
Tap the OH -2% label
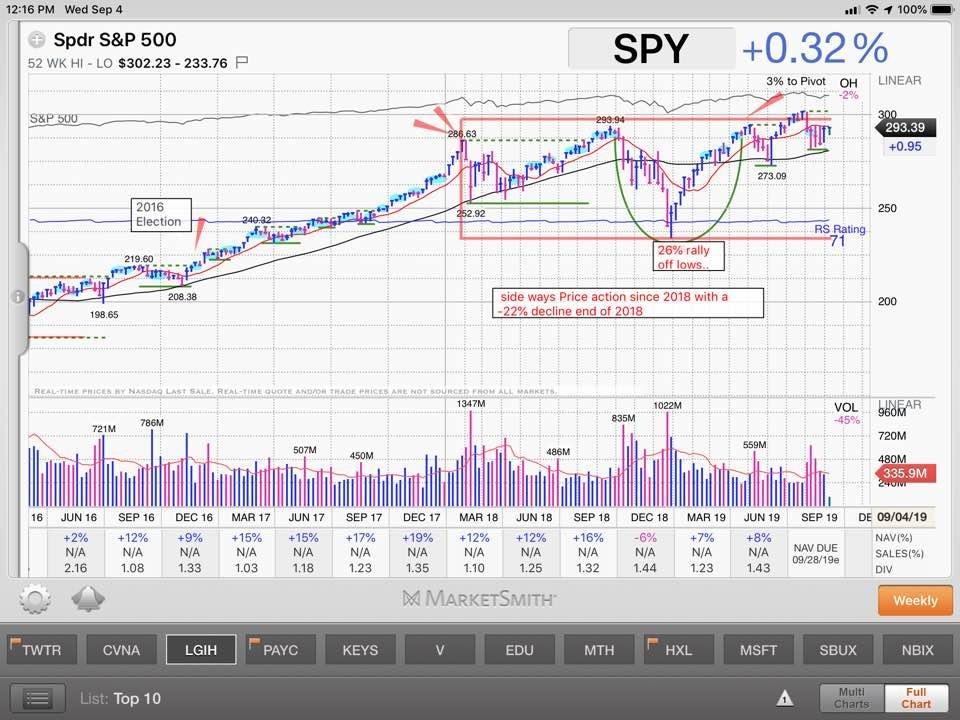click(848, 88)
